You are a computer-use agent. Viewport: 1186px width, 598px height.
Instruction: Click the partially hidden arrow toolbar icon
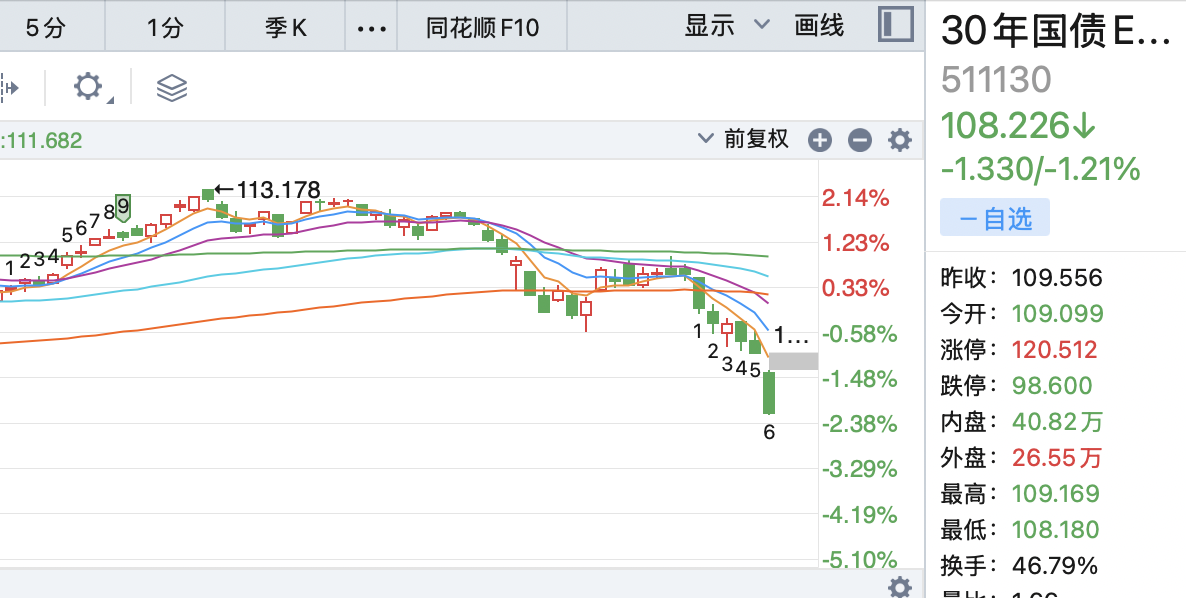(10, 88)
